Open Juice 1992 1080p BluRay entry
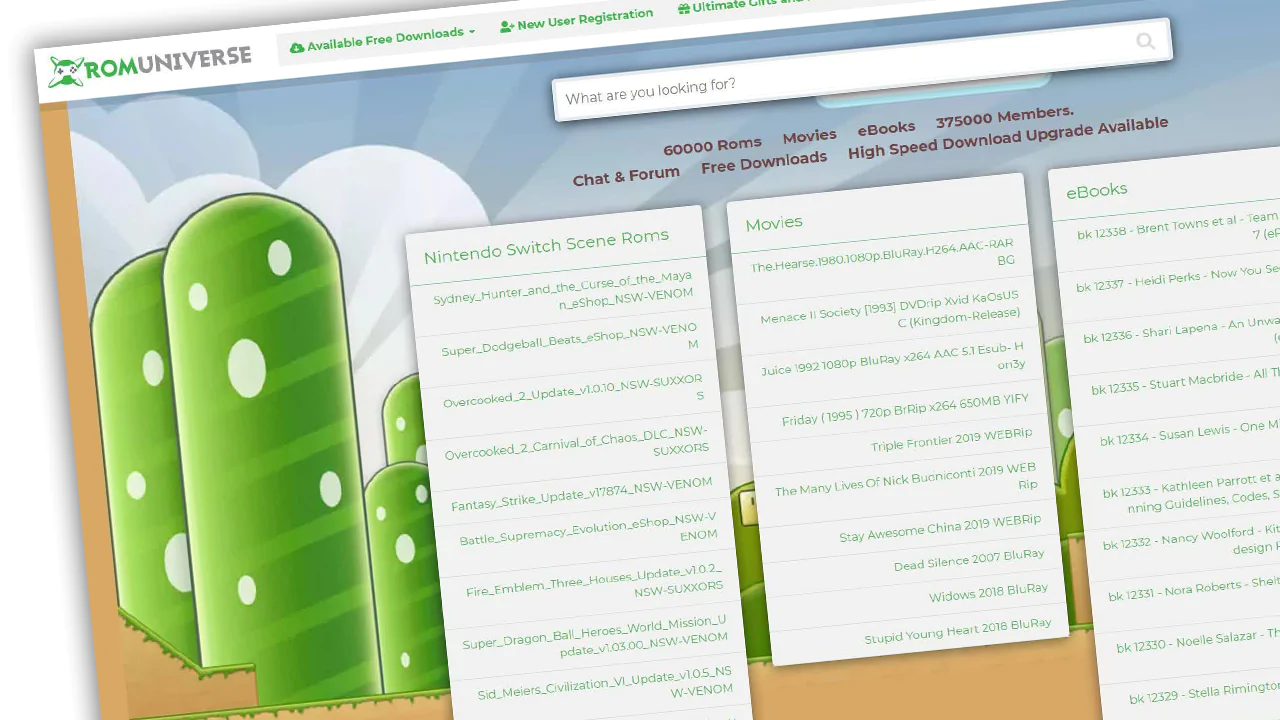1280x720 pixels. (892, 361)
